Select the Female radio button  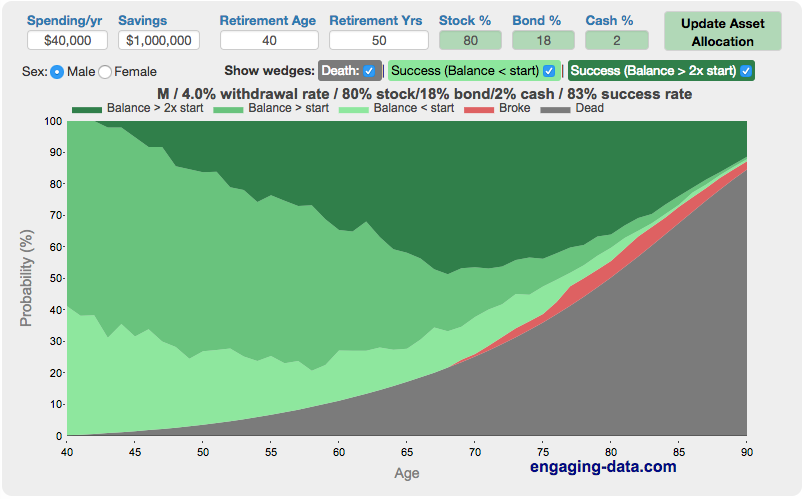[x=105, y=72]
